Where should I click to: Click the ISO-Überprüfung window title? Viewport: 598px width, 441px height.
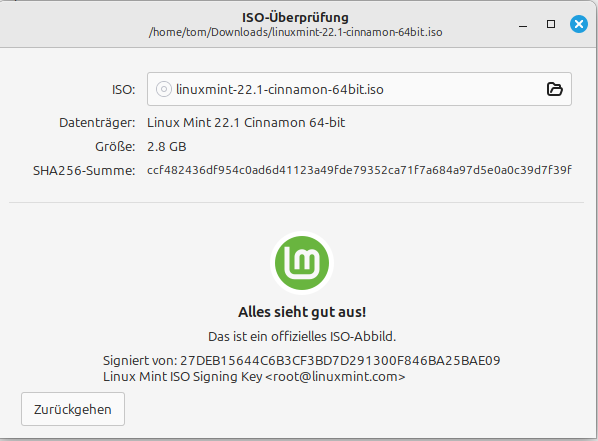[295, 17]
